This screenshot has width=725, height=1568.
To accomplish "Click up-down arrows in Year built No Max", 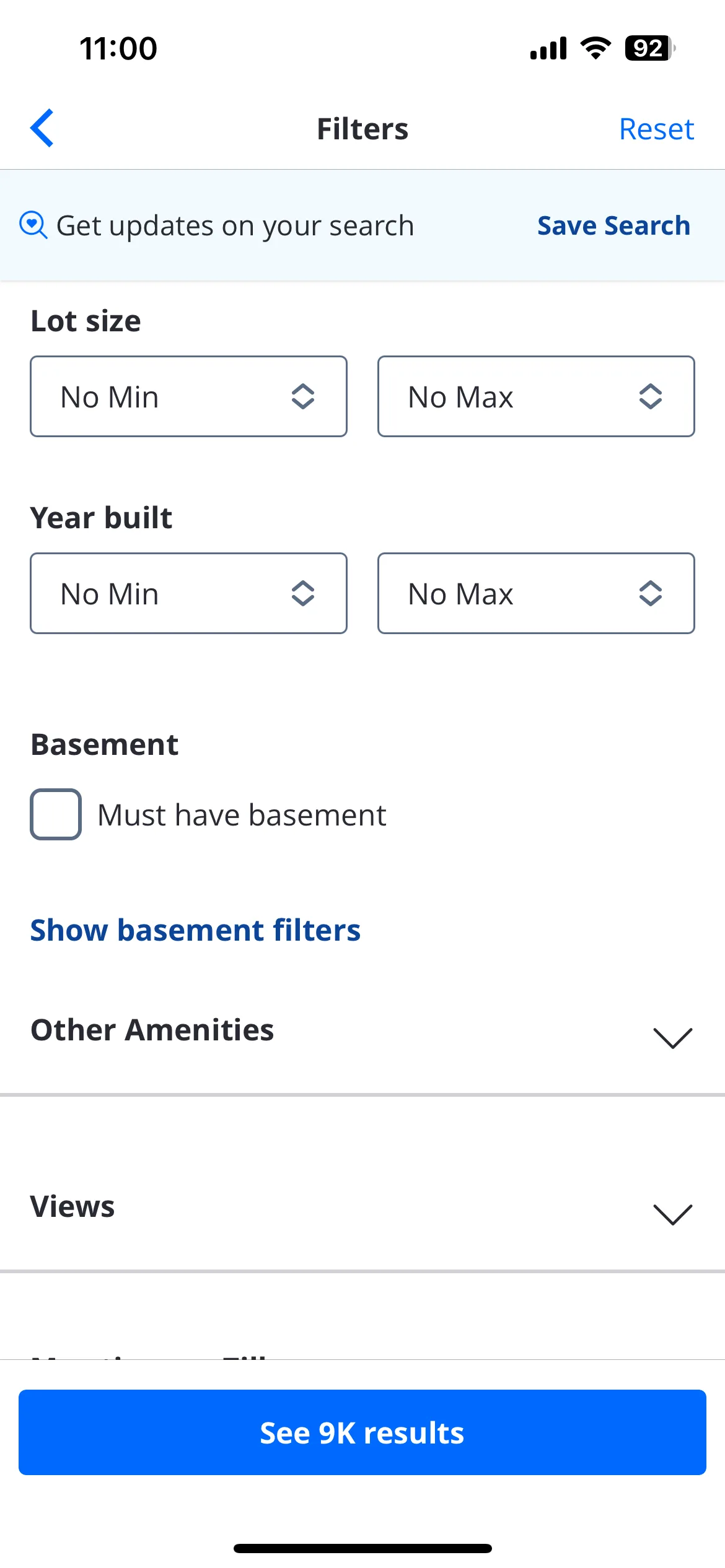I will click(x=651, y=593).
